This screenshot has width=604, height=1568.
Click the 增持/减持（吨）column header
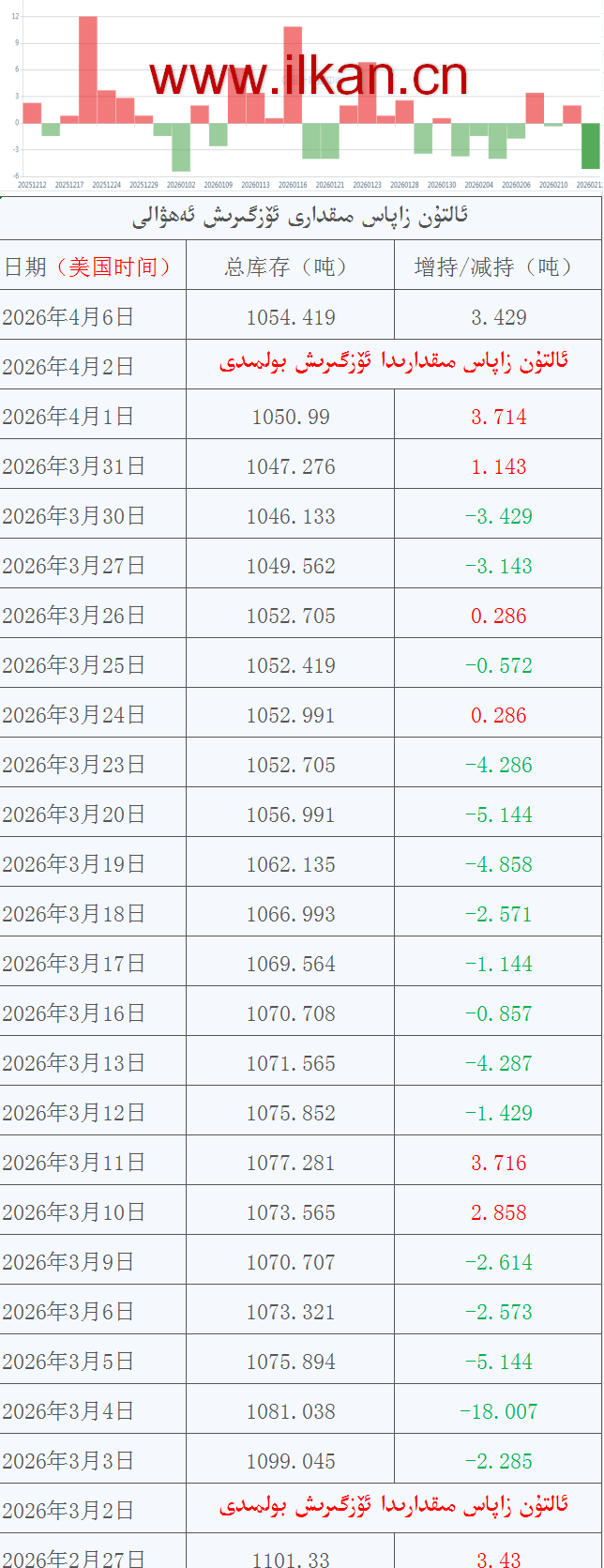498,266
